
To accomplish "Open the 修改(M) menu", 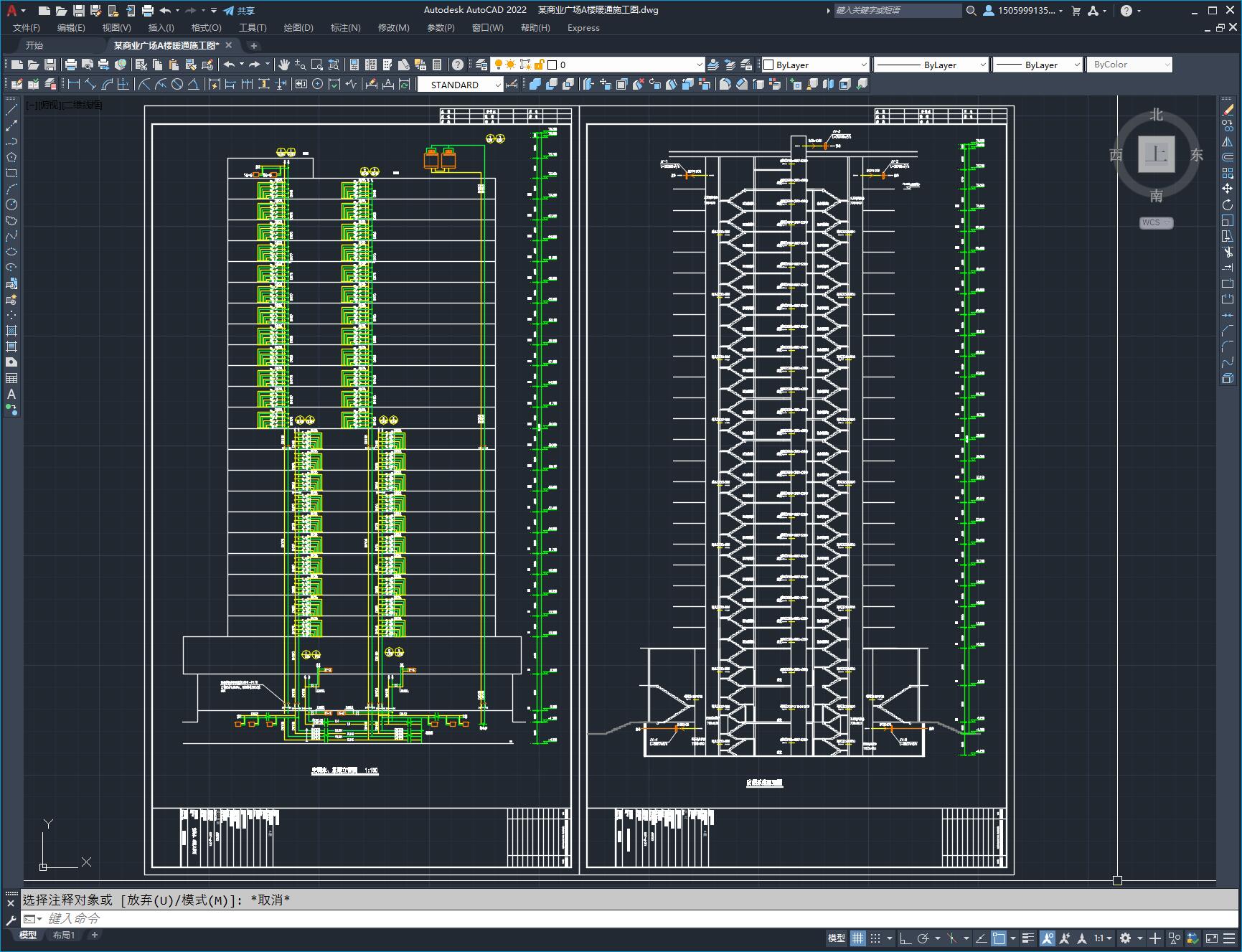I will 393,28.
